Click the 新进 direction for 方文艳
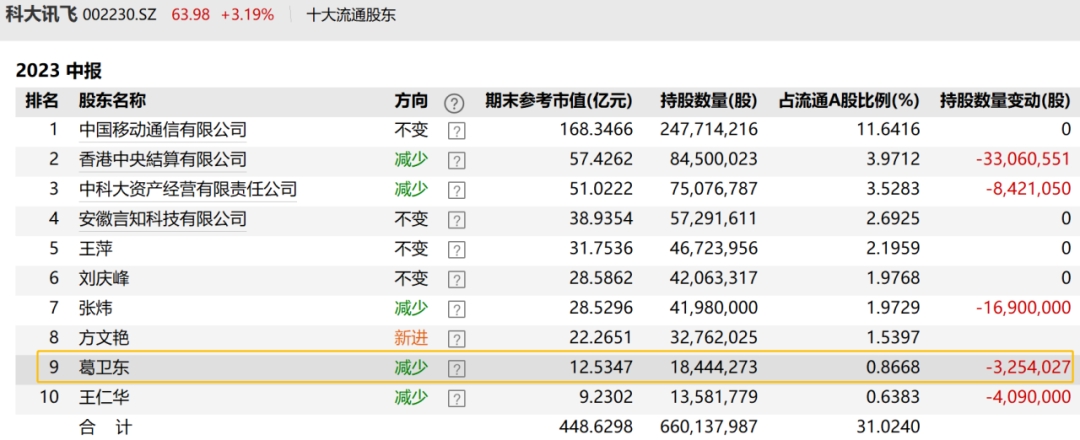1080x440 pixels. [x=411, y=338]
